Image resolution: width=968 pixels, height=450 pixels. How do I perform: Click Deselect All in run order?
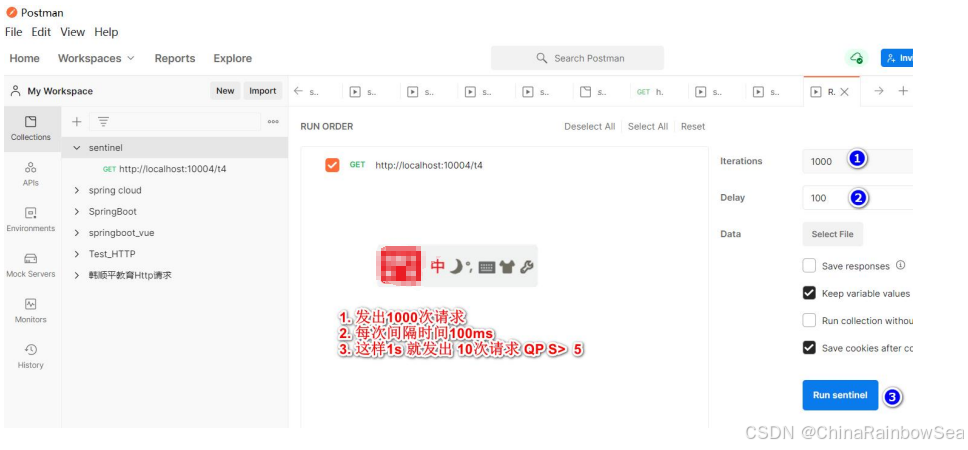coord(590,127)
